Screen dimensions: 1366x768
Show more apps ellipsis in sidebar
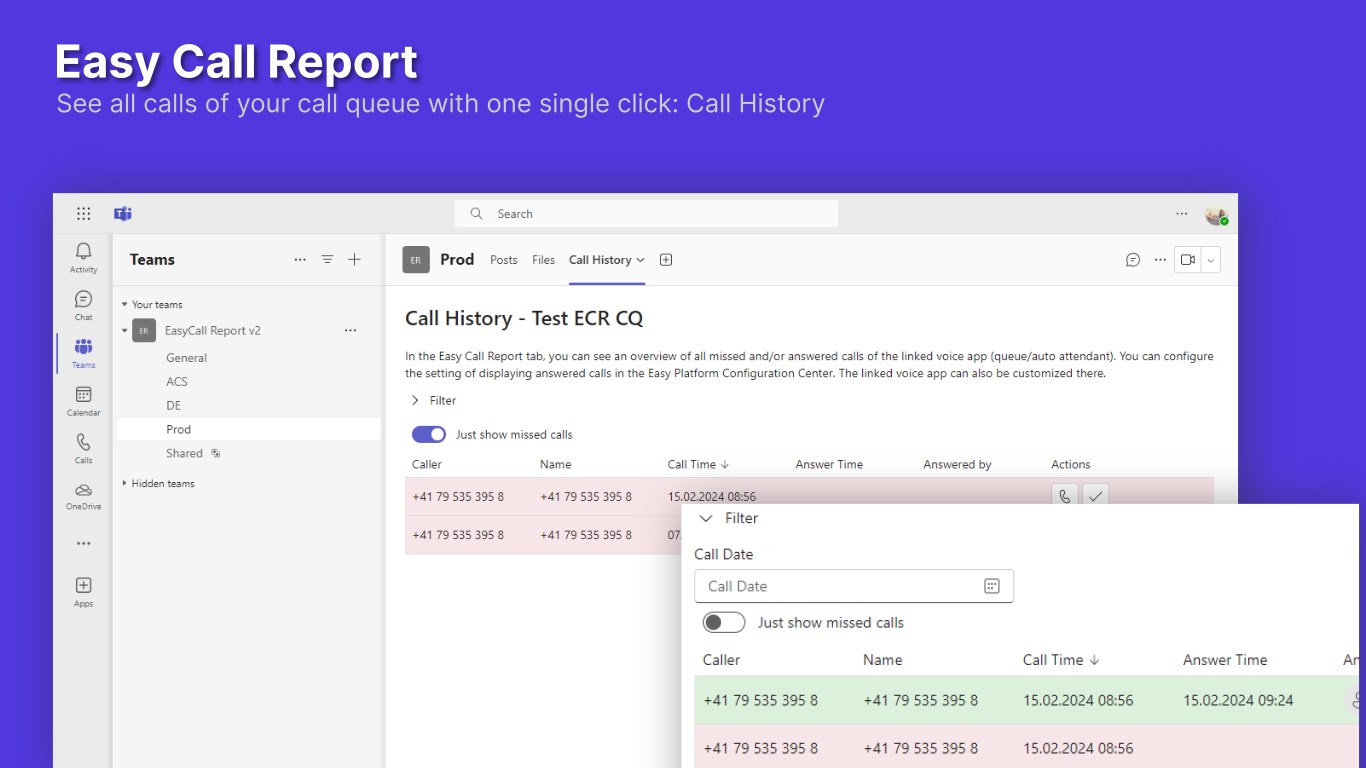(84, 544)
